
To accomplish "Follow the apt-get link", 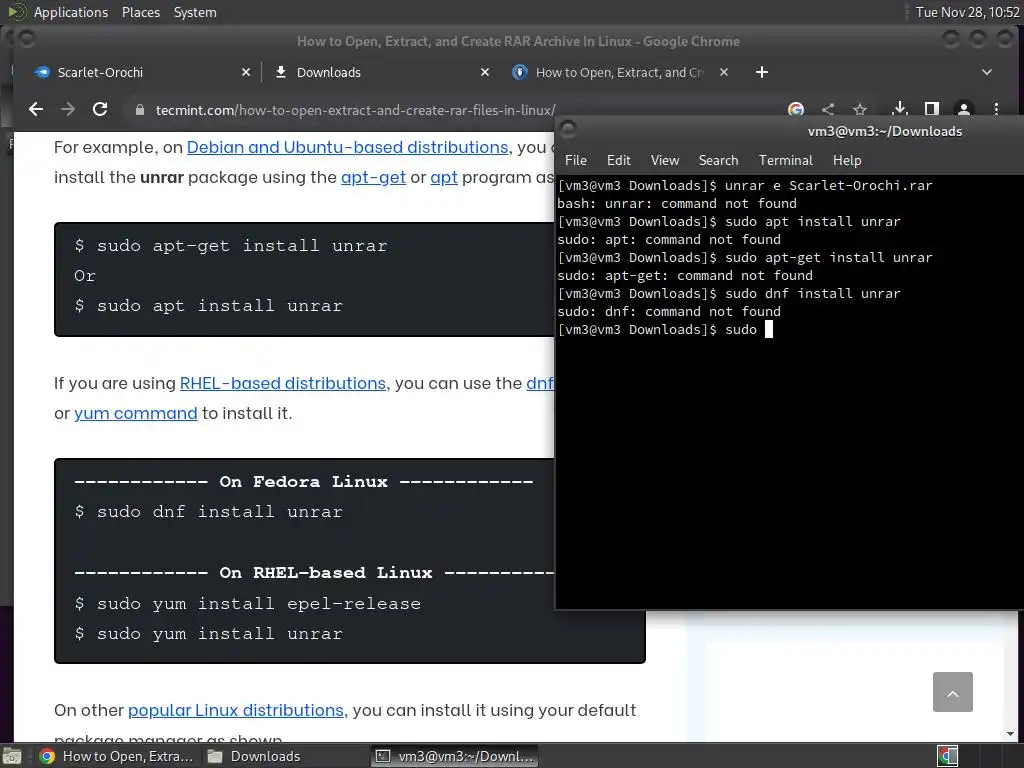I will point(373,177).
